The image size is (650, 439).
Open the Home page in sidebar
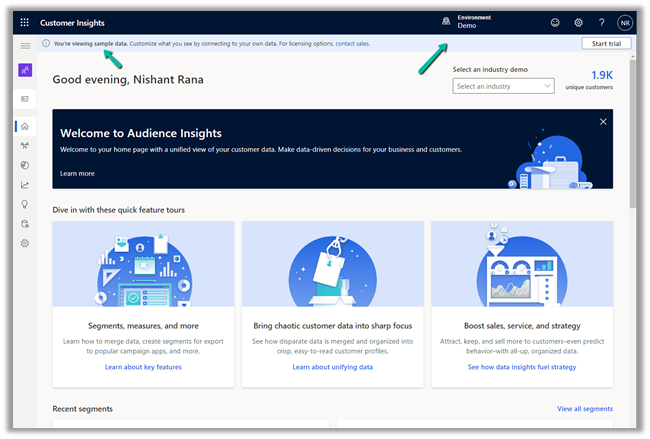coord(25,127)
